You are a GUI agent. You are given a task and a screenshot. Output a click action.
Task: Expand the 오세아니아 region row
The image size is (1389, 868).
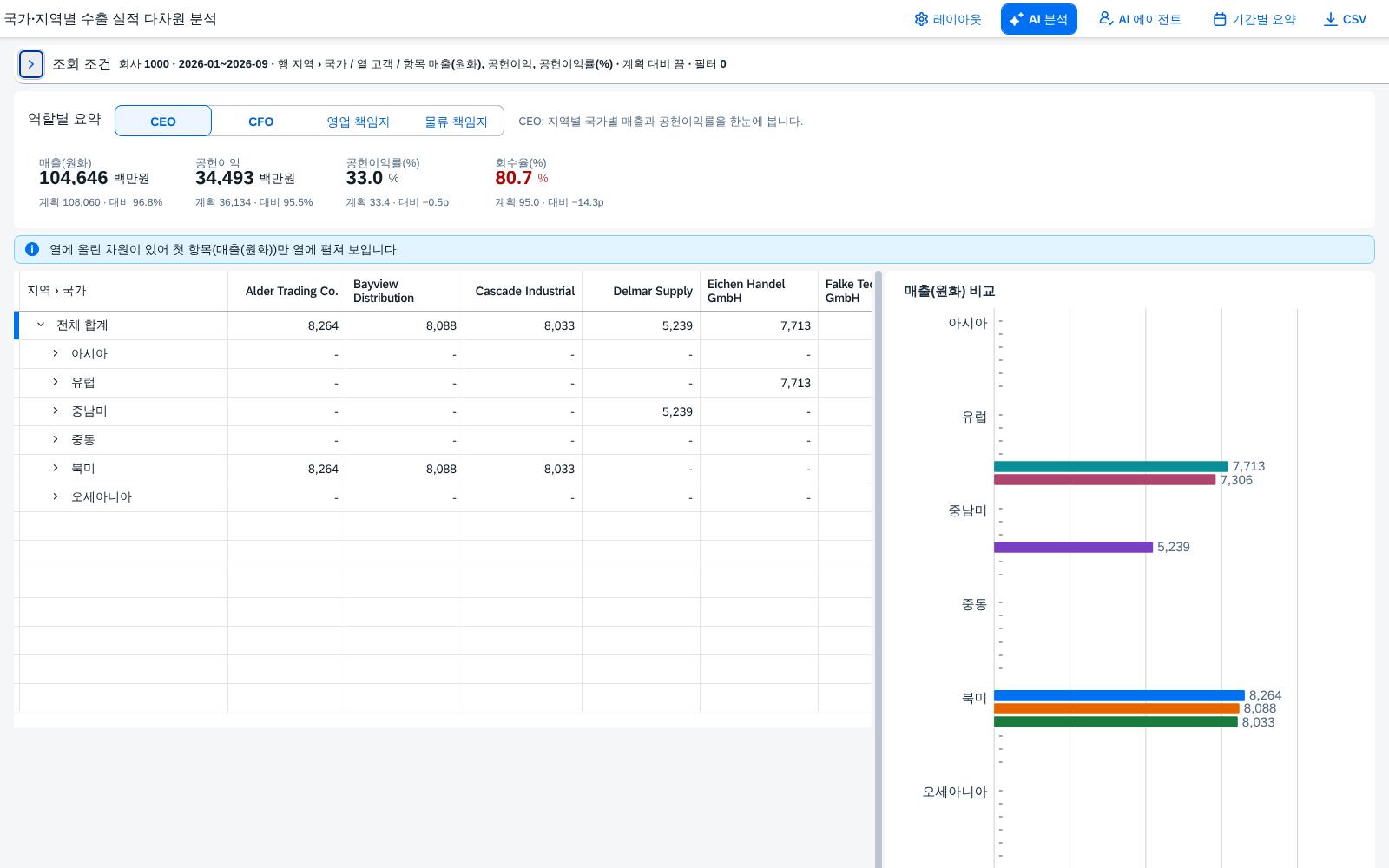tap(56, 496)
